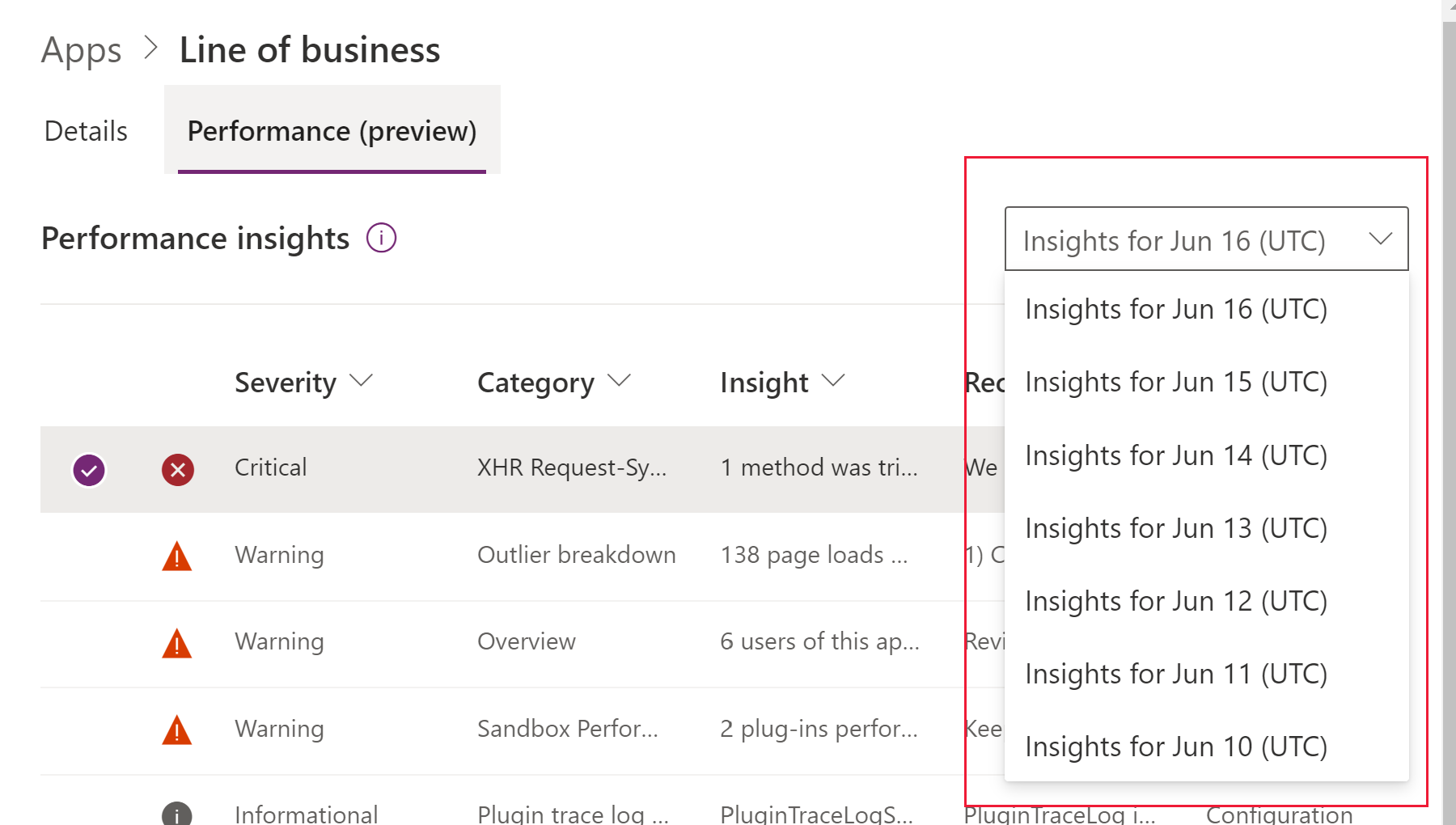
Task: Choose Insights for Jun 10 (UTC) from list
Action: [1175, 746]
